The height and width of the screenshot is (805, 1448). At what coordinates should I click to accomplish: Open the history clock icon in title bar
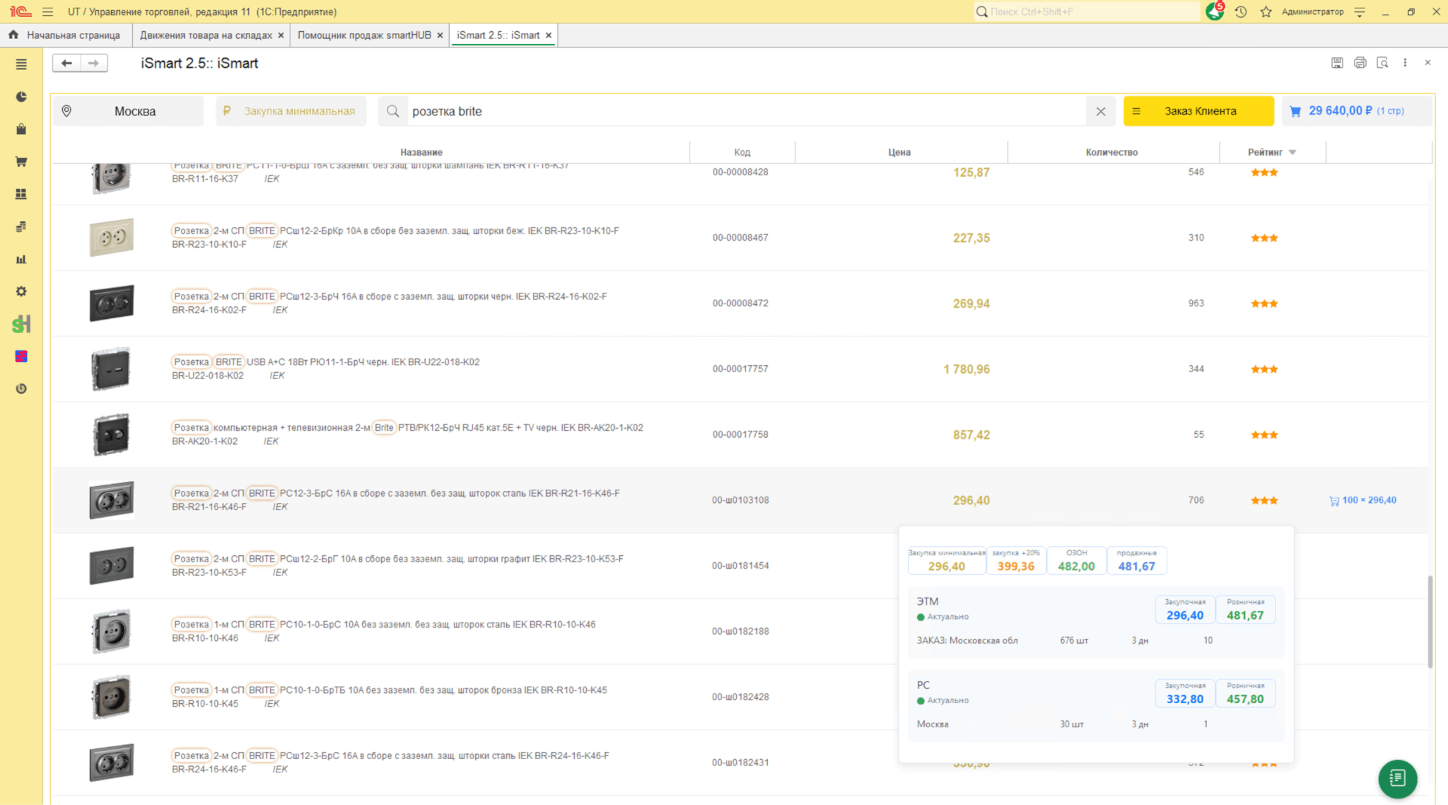click(1240, 12)
